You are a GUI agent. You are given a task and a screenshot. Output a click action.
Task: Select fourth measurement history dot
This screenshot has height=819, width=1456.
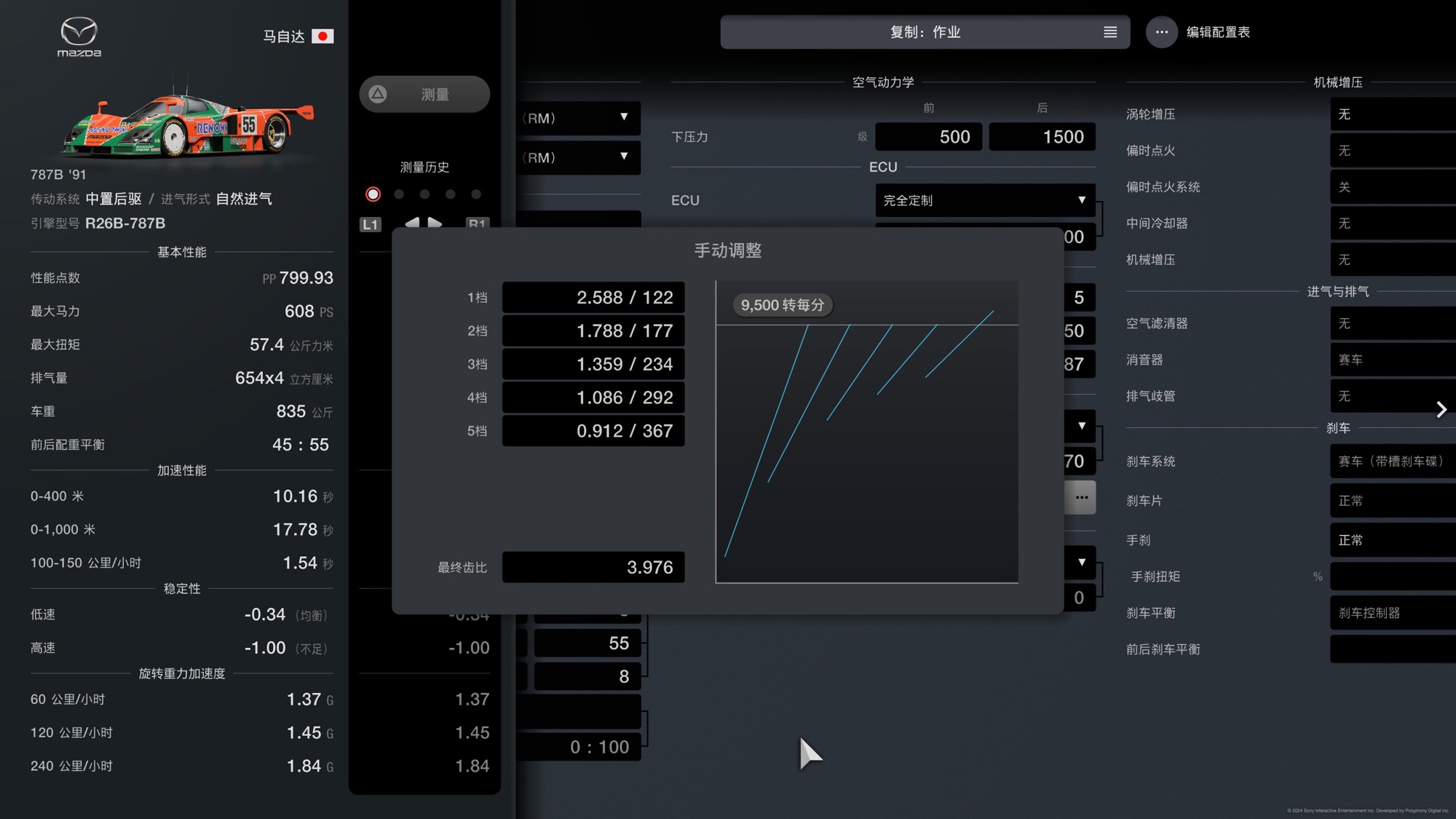(x=451, y=194)
